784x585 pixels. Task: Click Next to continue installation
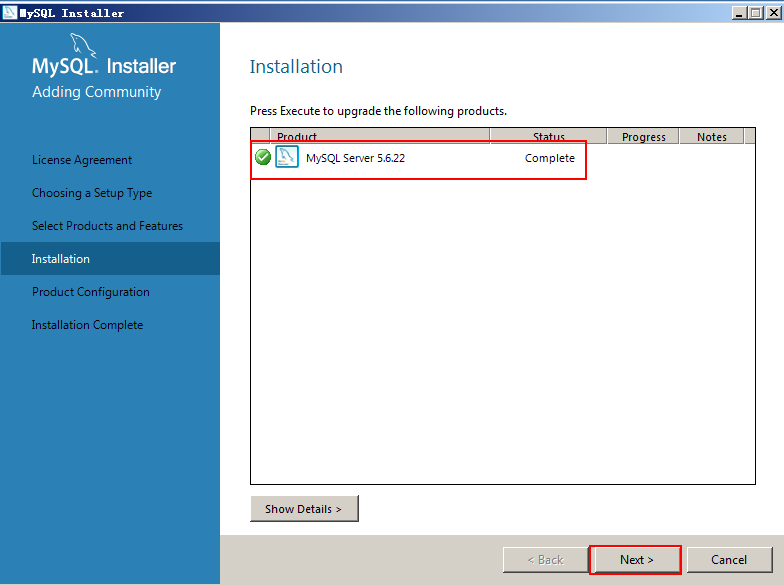pyautogui.click(x=636, y=560)
